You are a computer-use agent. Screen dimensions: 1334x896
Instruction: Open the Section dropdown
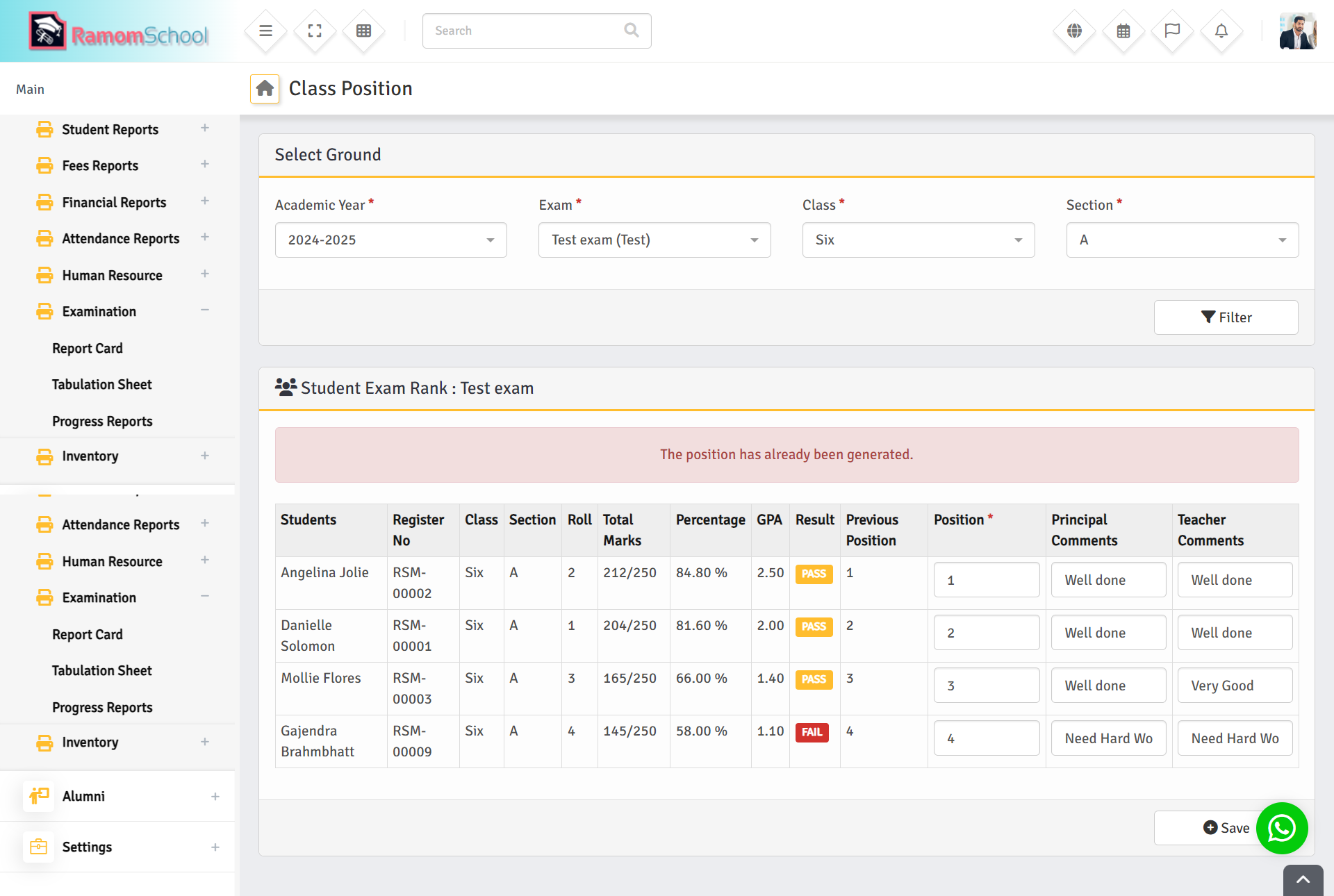(1183, 240)
